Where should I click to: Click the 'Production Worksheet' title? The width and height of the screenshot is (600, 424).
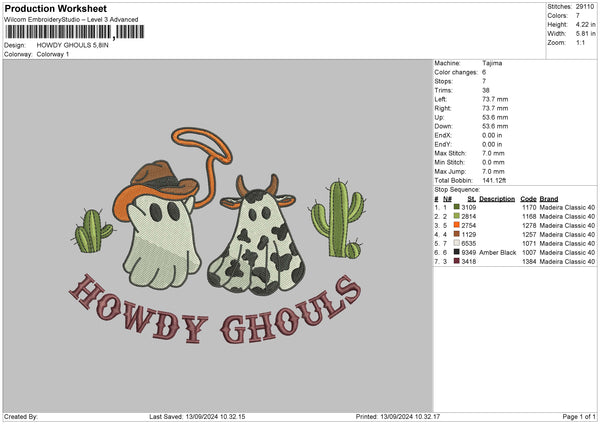coord(55,8)
